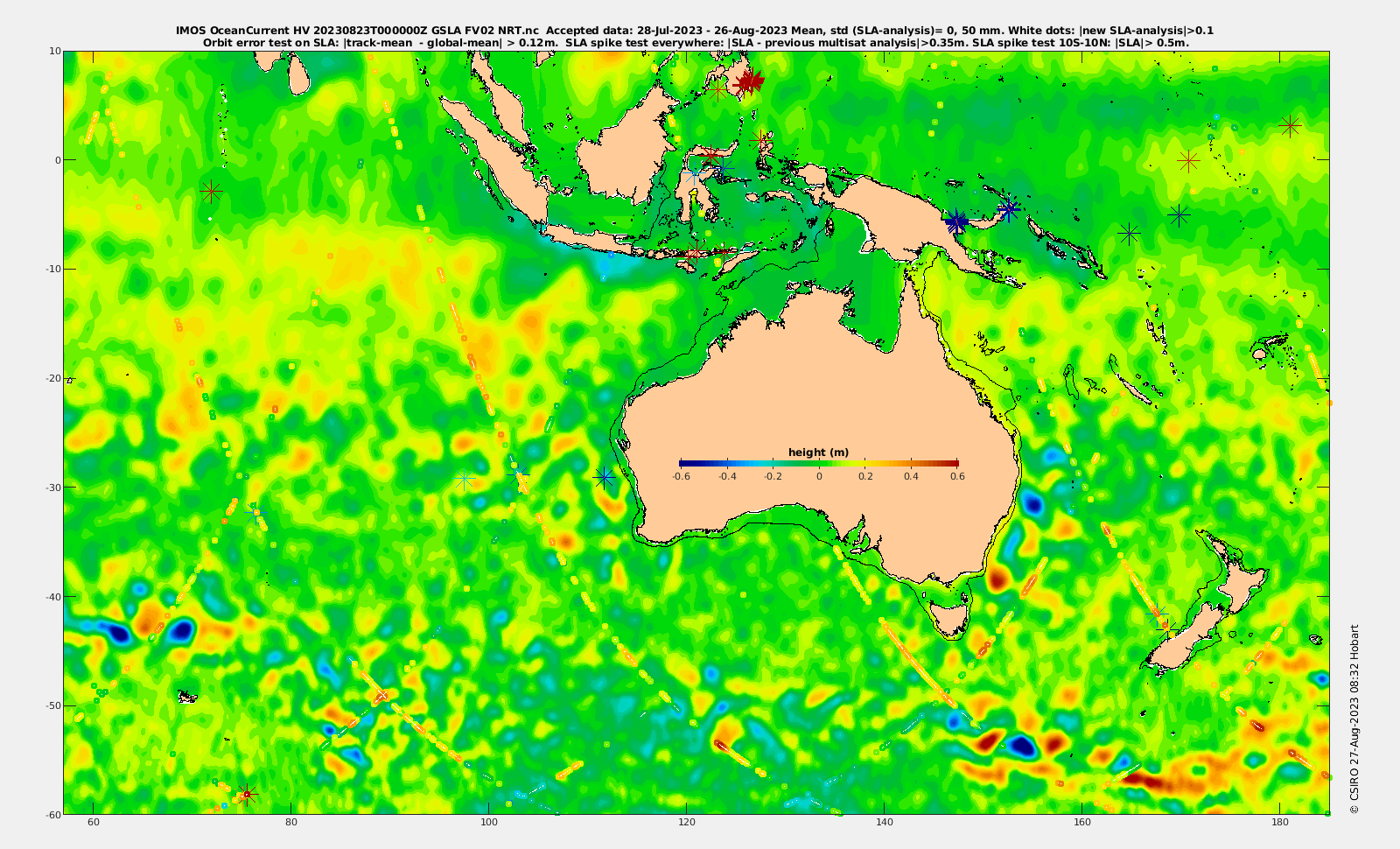Click longitude axis label '160'

[x=1082, y=823]
